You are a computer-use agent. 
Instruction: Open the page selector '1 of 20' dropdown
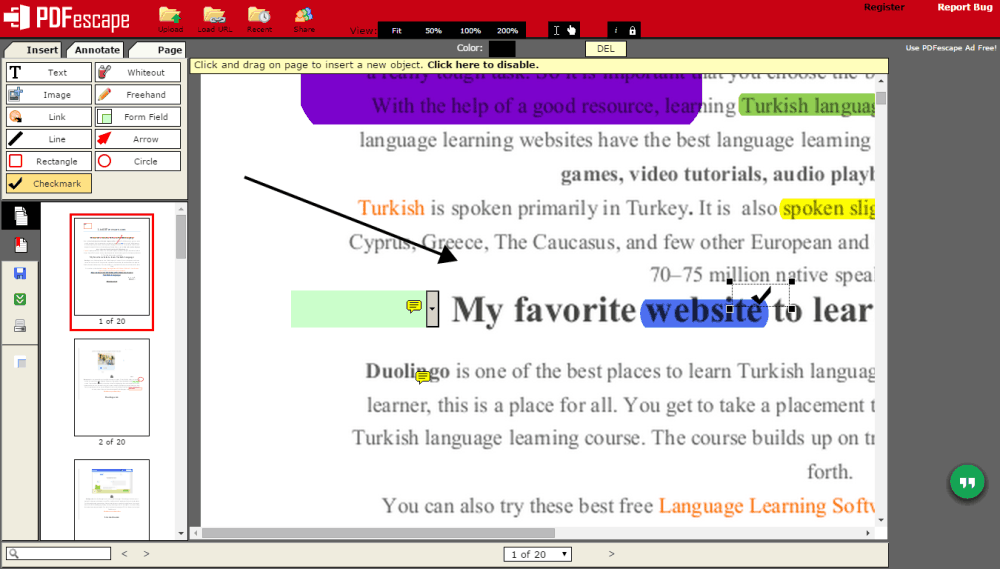pos(538,554)
